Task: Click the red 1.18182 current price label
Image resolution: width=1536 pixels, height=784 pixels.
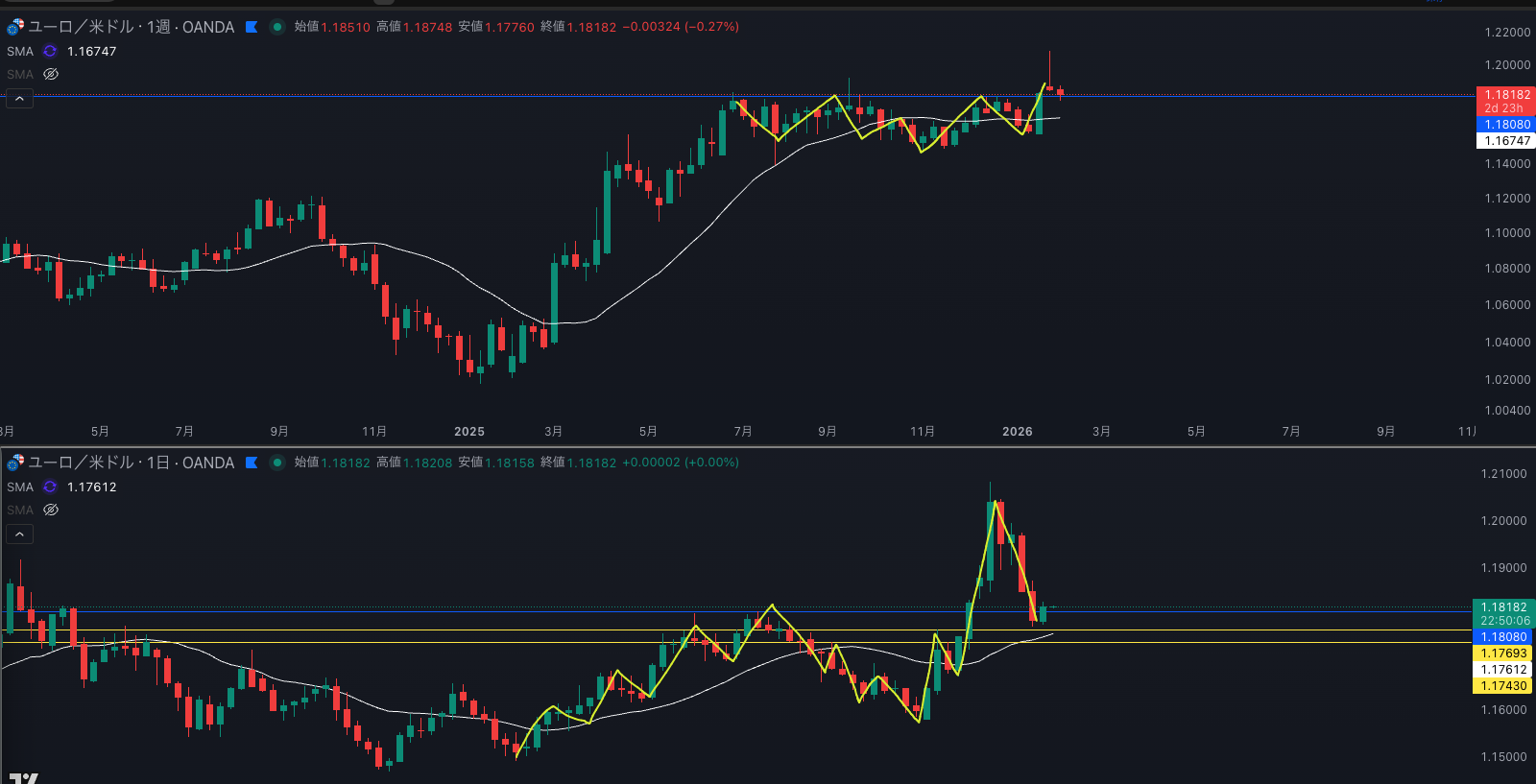Action: click(1505, 95)
